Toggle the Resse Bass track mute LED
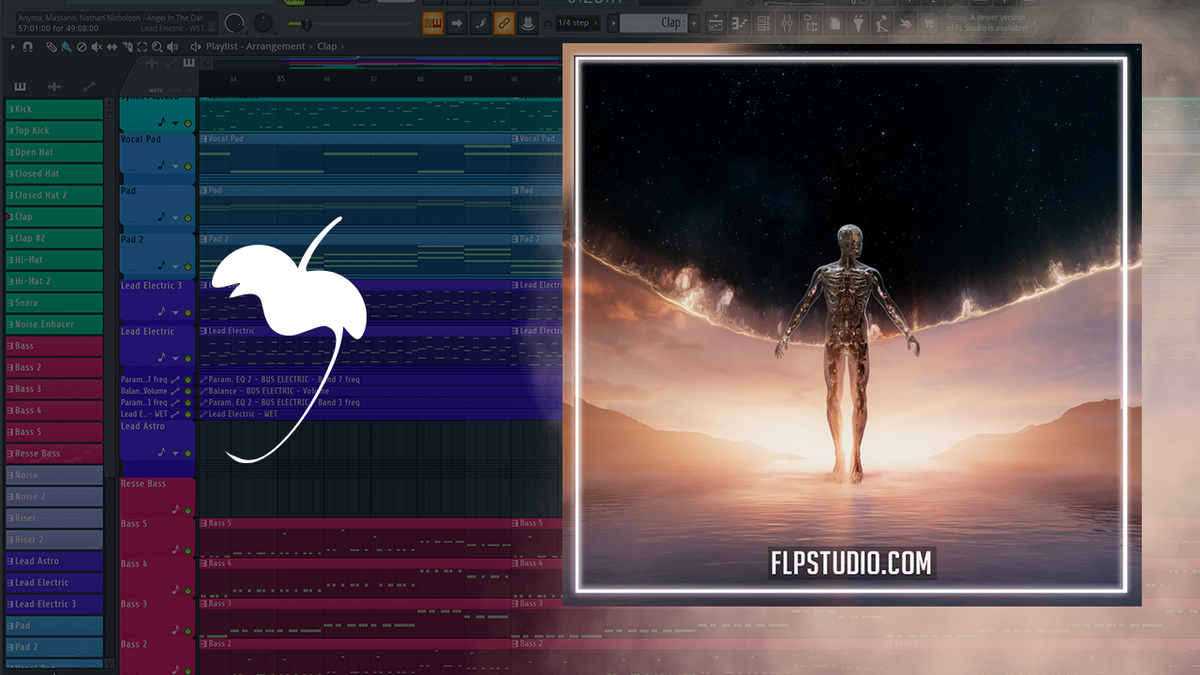1200x675 pixels. (x=188, y=509)
